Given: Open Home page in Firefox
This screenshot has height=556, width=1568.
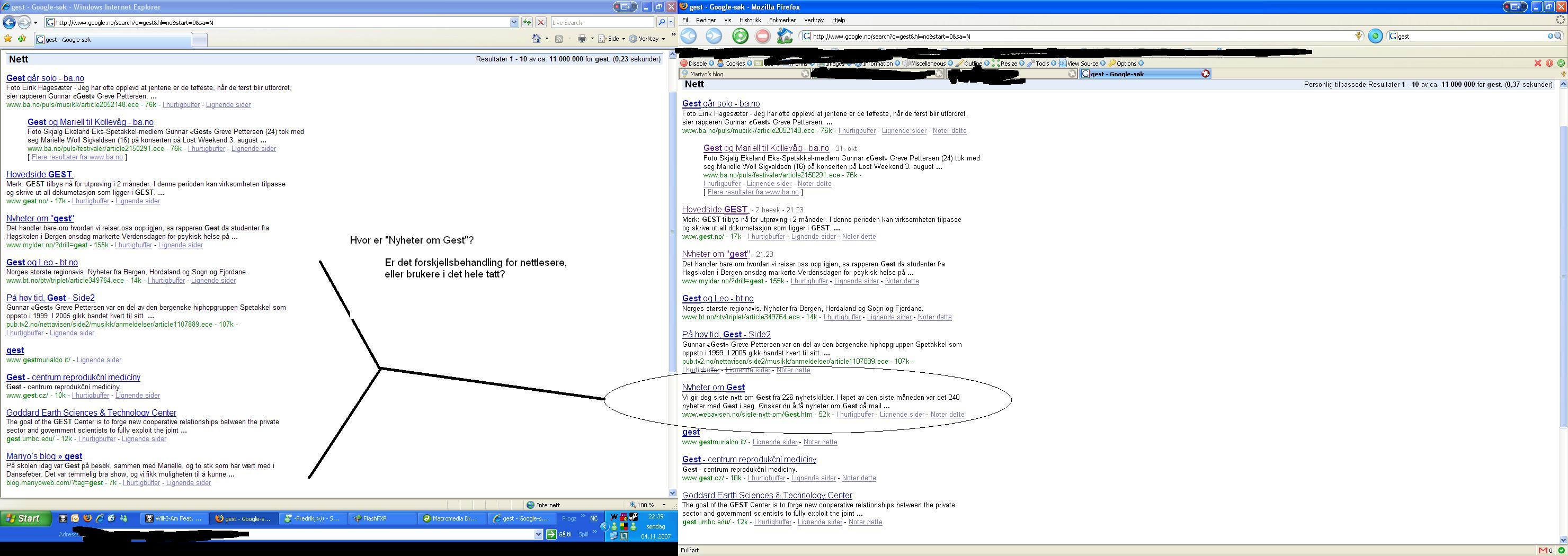Looking at the screenshot, I should (x=785, y=36).
